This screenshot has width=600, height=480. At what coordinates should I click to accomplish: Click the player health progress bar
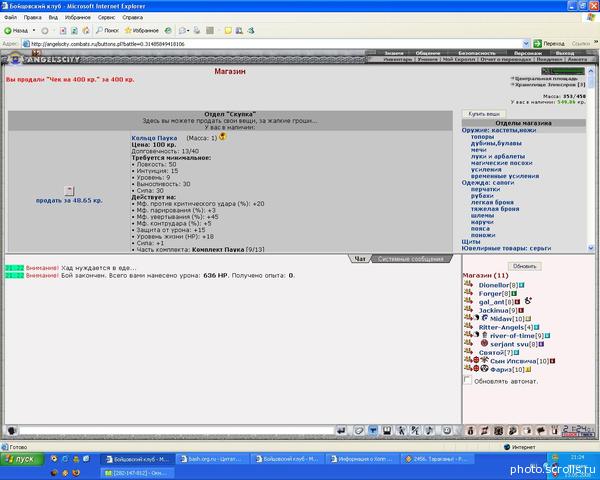click(563, 71)
